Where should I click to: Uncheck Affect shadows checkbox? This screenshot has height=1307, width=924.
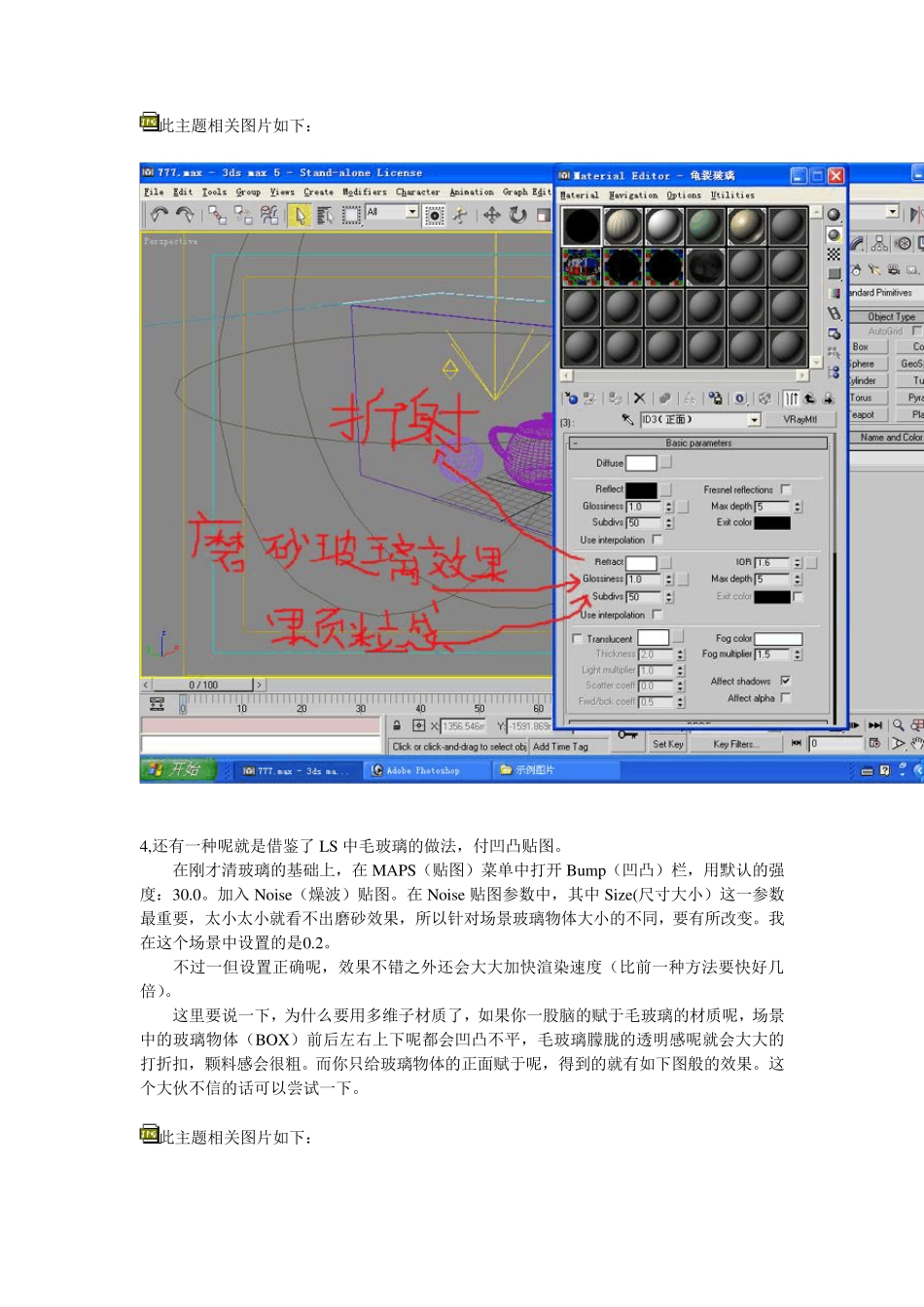point(786,681)
